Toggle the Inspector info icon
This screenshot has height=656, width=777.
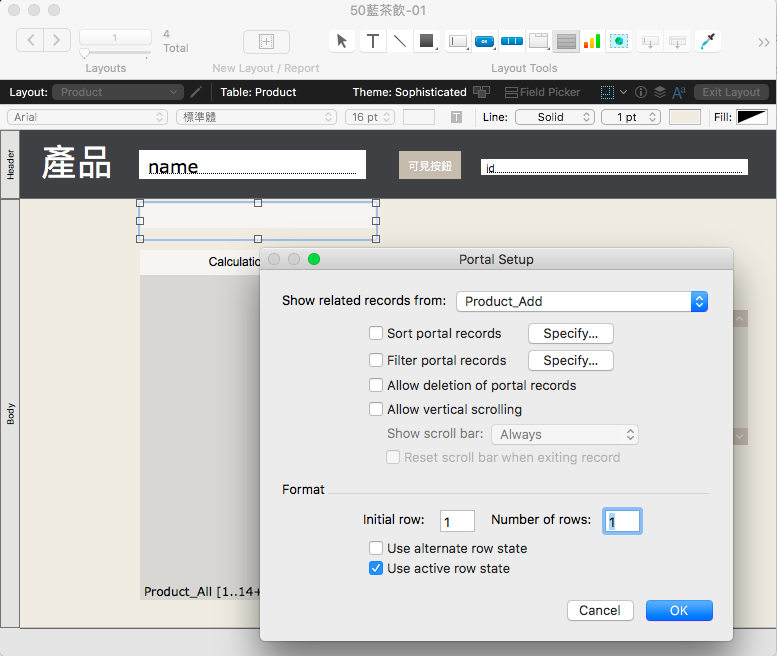point(641,92)
